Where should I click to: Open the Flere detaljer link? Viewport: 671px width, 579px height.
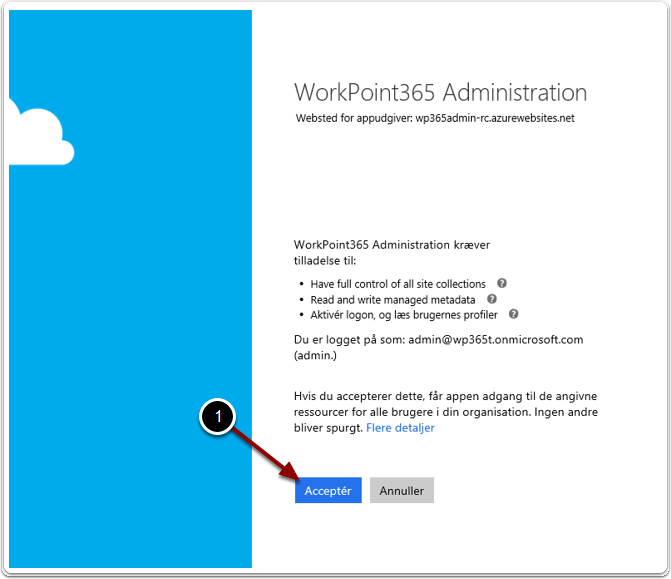pos(400,428)
